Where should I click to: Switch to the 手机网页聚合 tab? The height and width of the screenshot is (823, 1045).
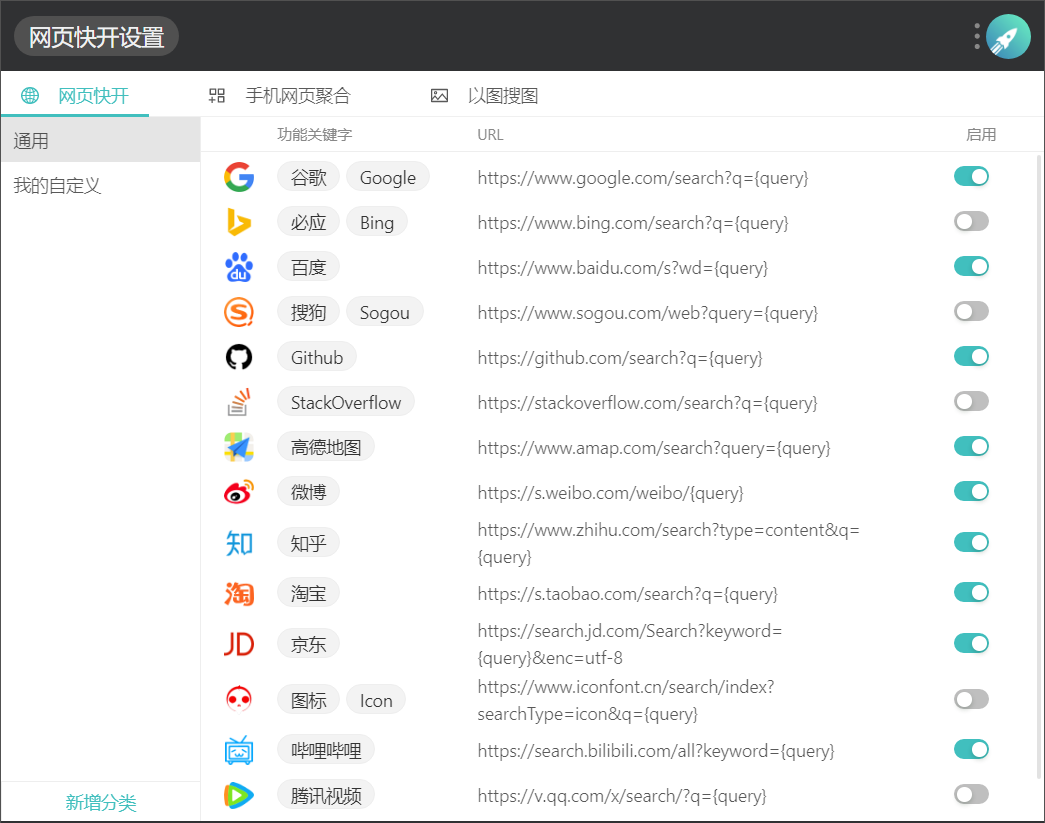(280, 95)
